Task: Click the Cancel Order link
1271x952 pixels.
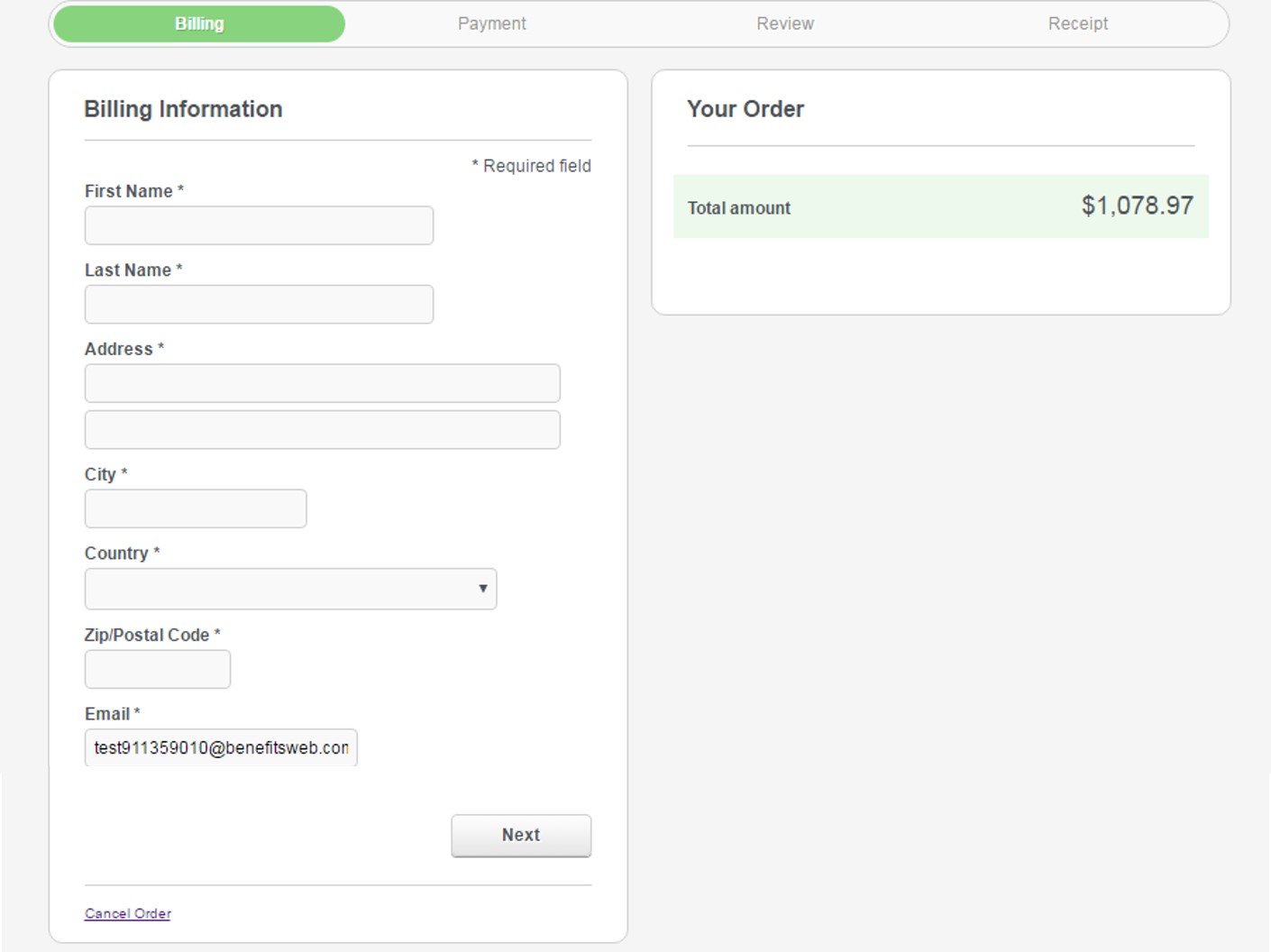Action: [x=128, y=914]
